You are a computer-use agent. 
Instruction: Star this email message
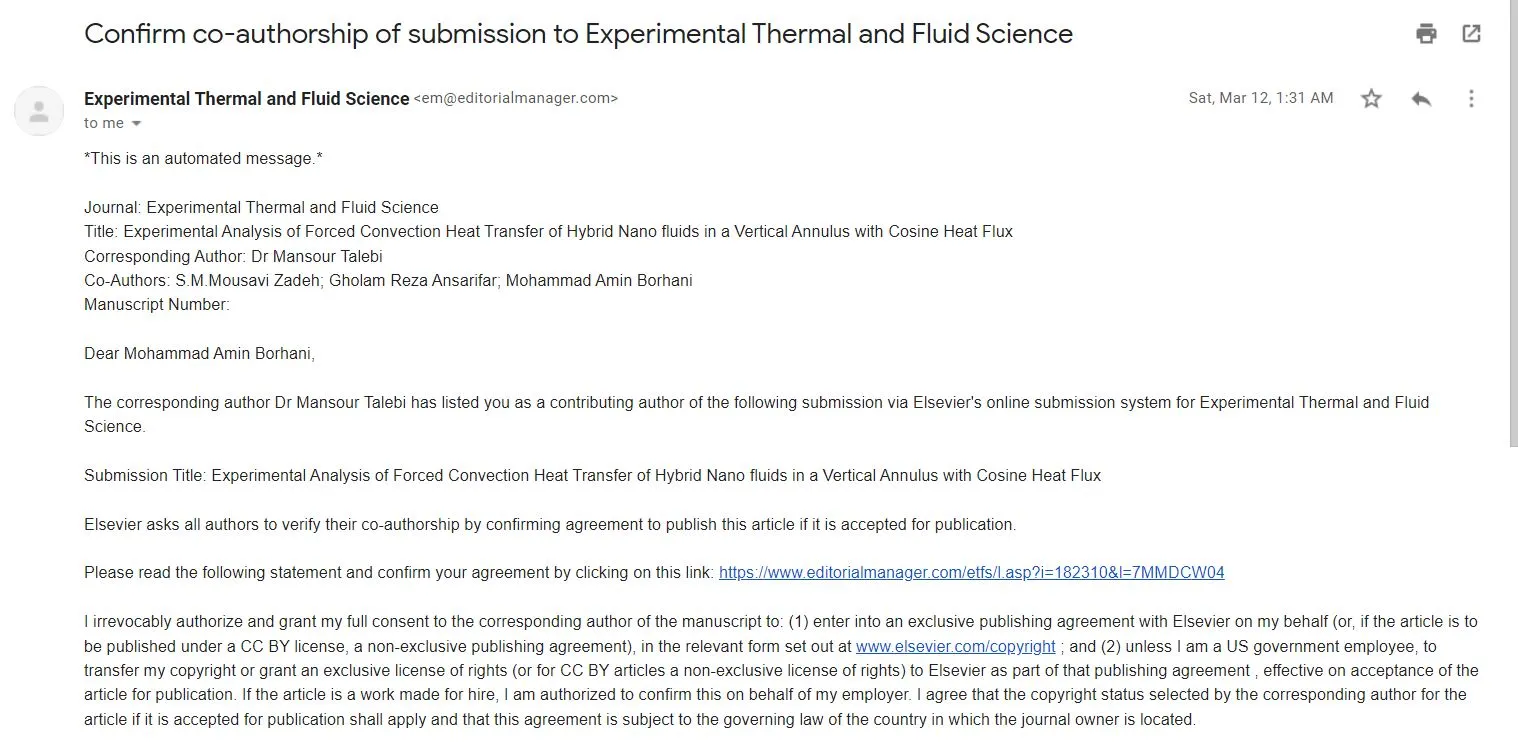pos(1371,98)
